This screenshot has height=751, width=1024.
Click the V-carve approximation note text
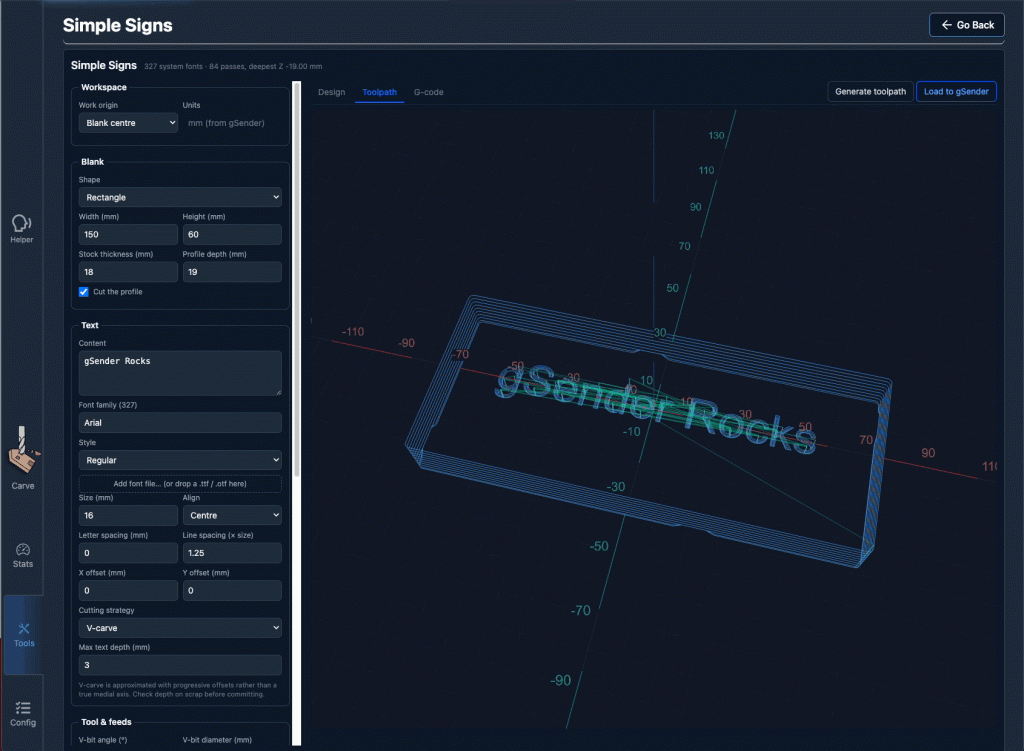coord(178,690)
